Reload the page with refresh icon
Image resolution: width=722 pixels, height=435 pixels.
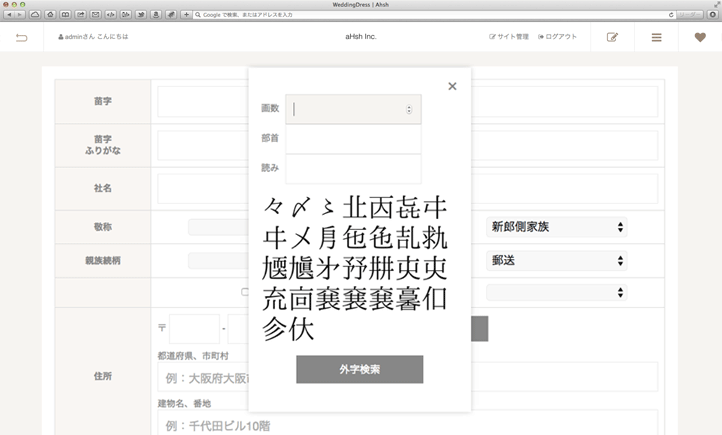[671, 15]
